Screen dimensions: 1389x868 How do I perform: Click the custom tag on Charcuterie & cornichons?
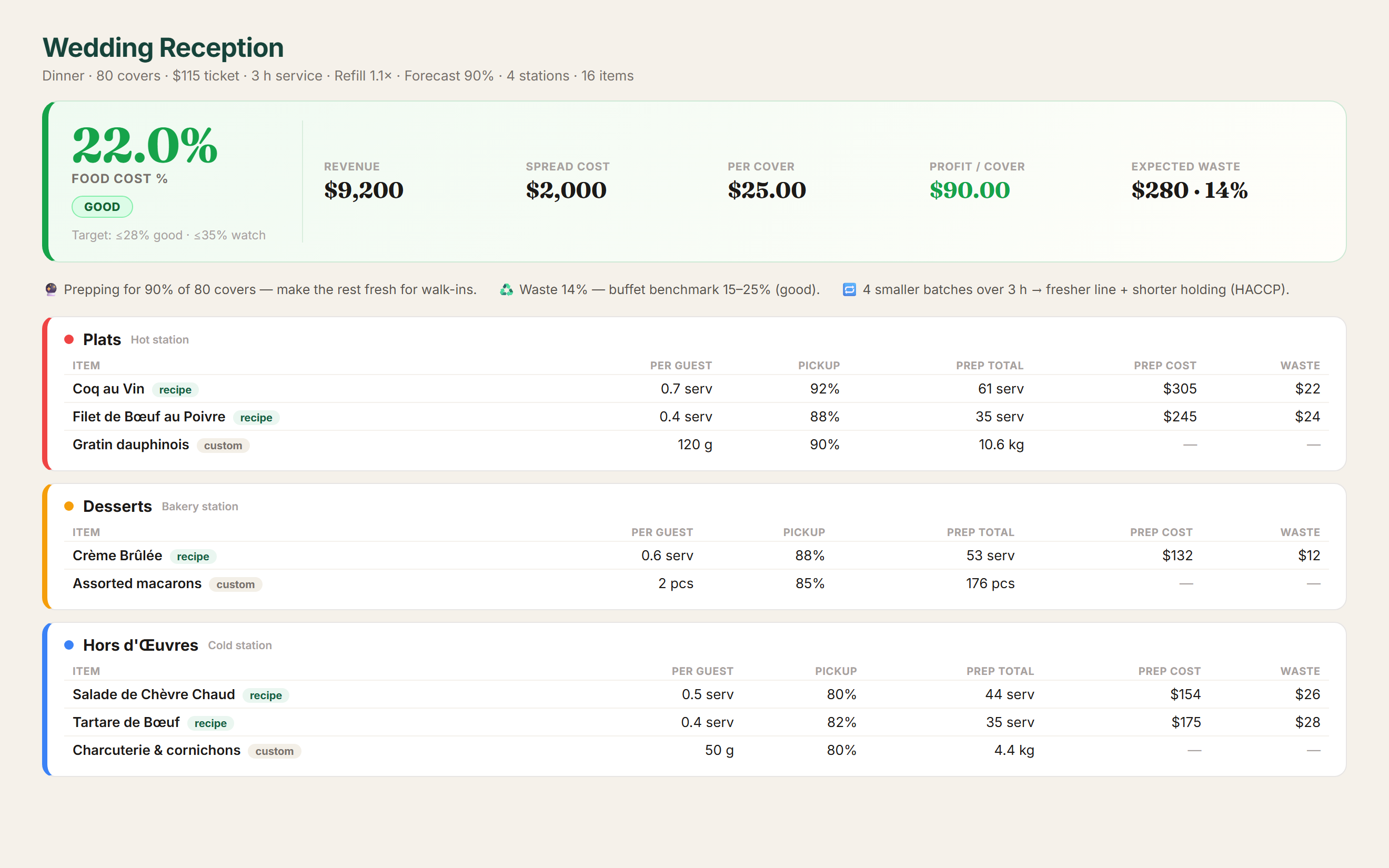pyautogui.click(x=274, y=751)
